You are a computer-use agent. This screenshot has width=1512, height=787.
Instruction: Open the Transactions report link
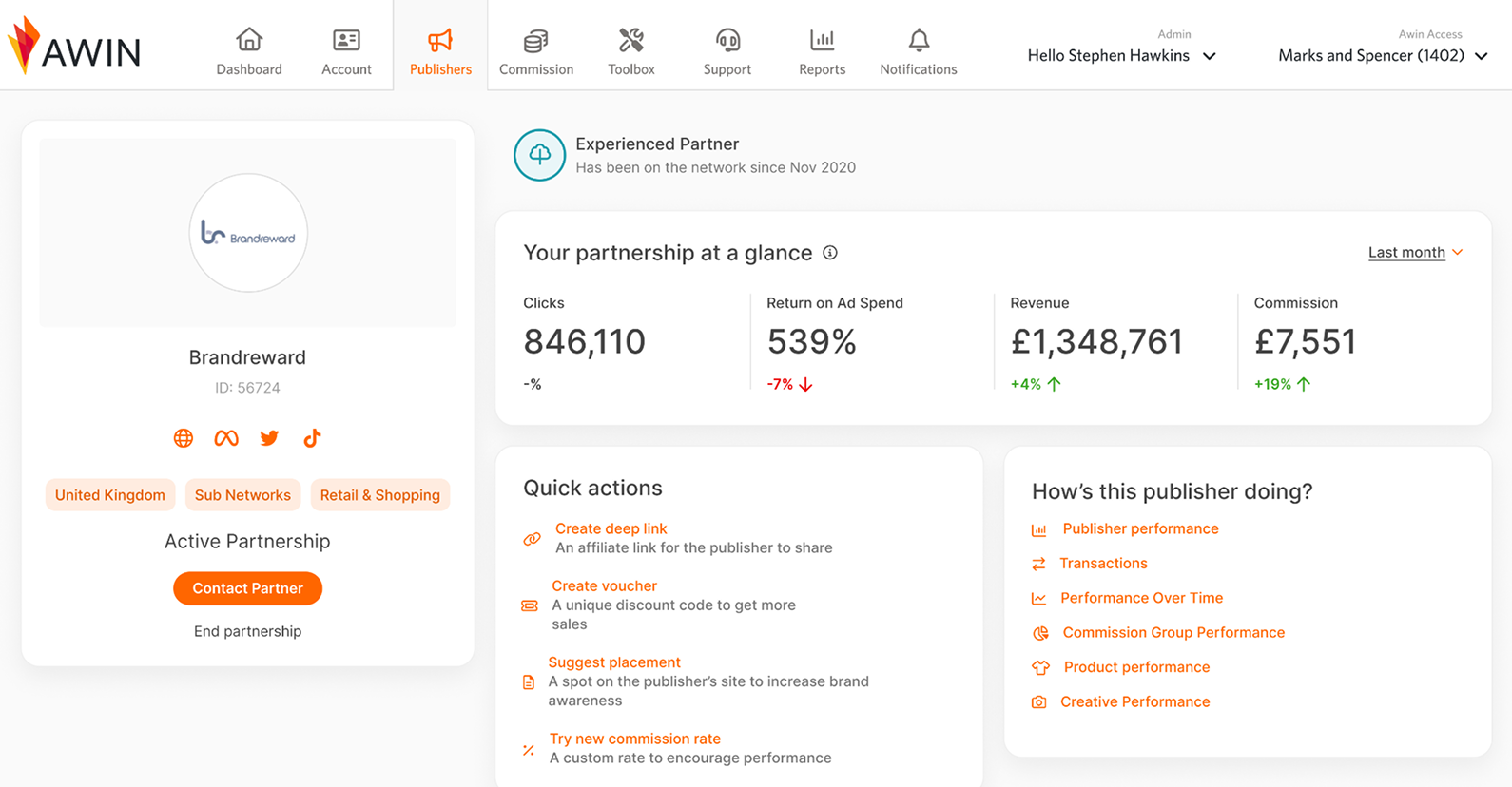[x=1103, y=564]
